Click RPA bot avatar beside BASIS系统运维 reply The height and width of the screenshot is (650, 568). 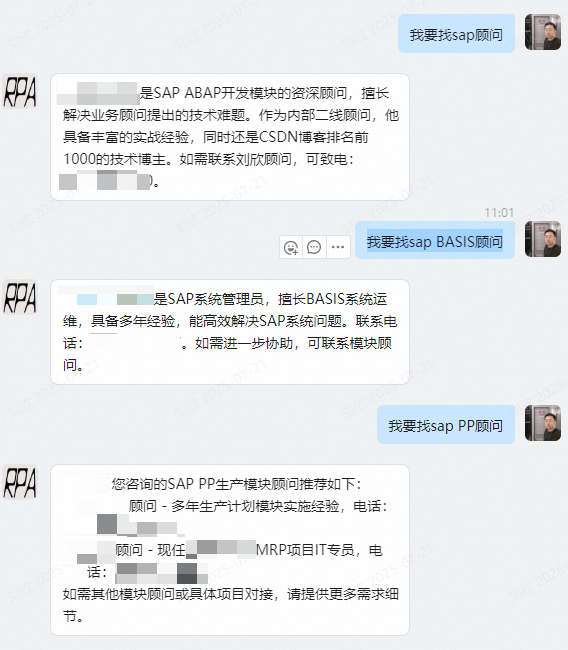[20, 297]
